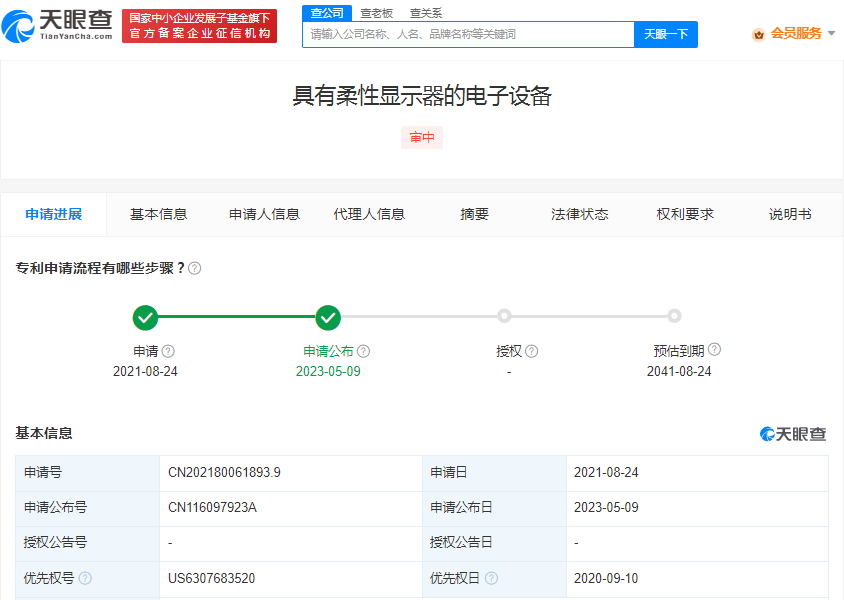Click the help icon beside 优先权号

(x=85, y=578)
